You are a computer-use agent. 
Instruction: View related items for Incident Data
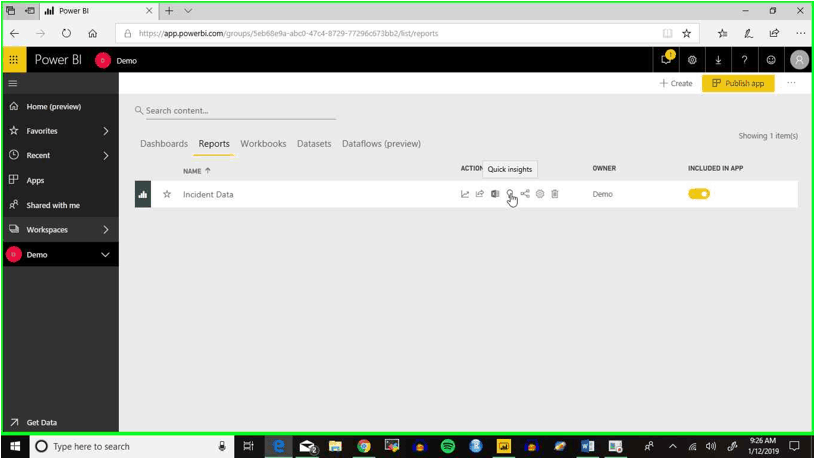click(x=525, y=194)
